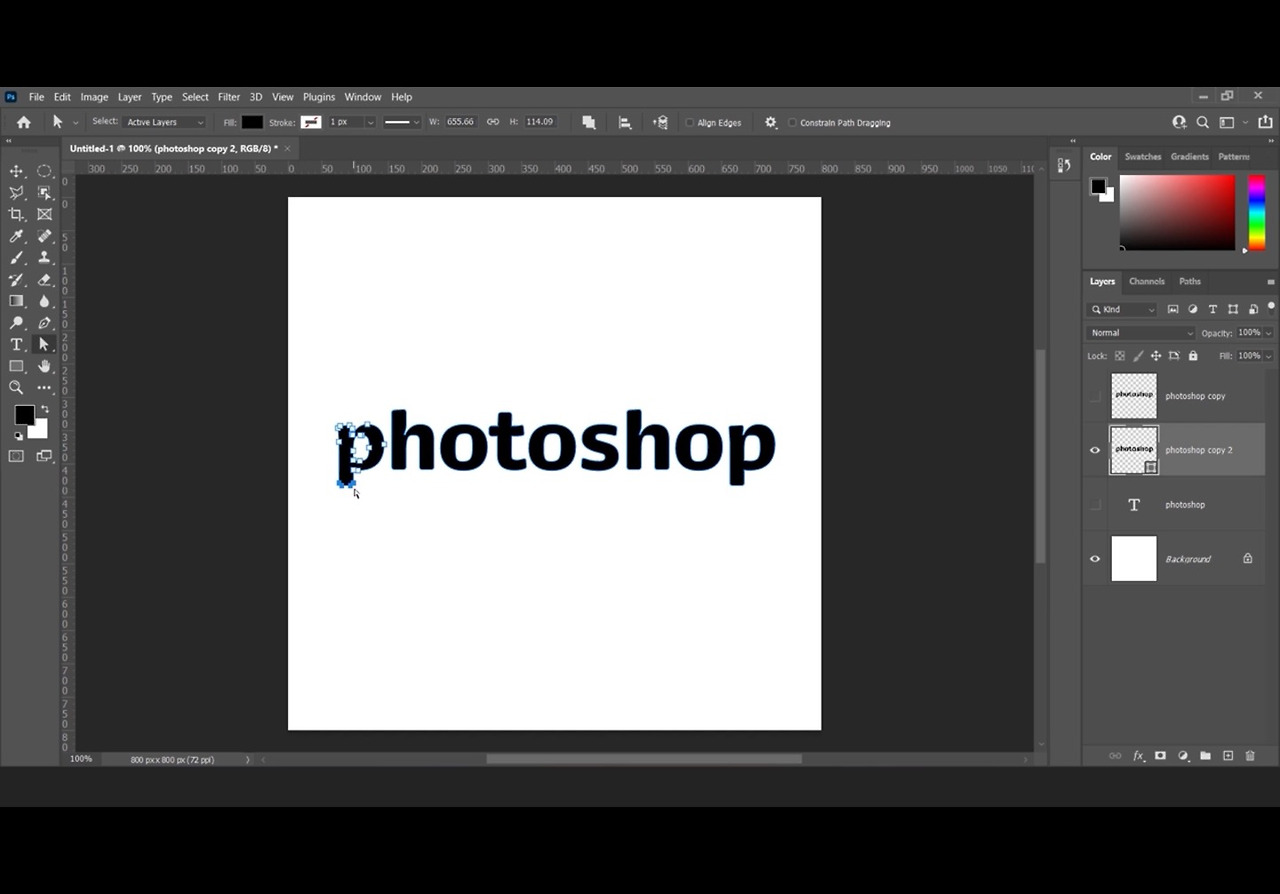This screenshot has height=894, width=1280.
Task: Enable the Align Edges checkbox
Action: 690,123
